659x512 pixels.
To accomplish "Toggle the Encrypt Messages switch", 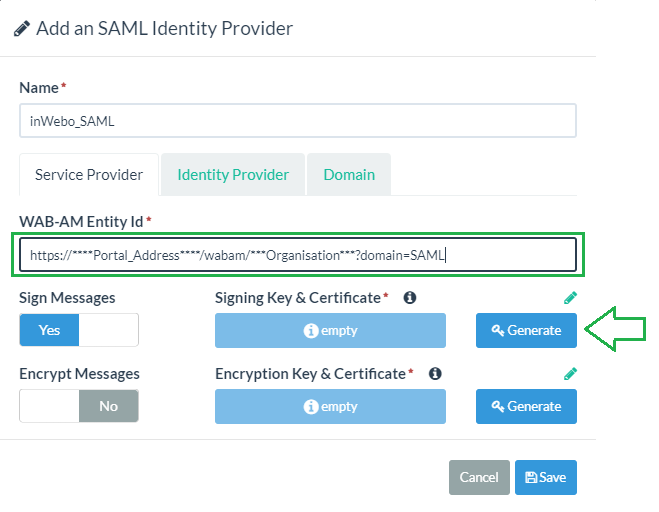I will pyautogui.click(x=79, y=406).
